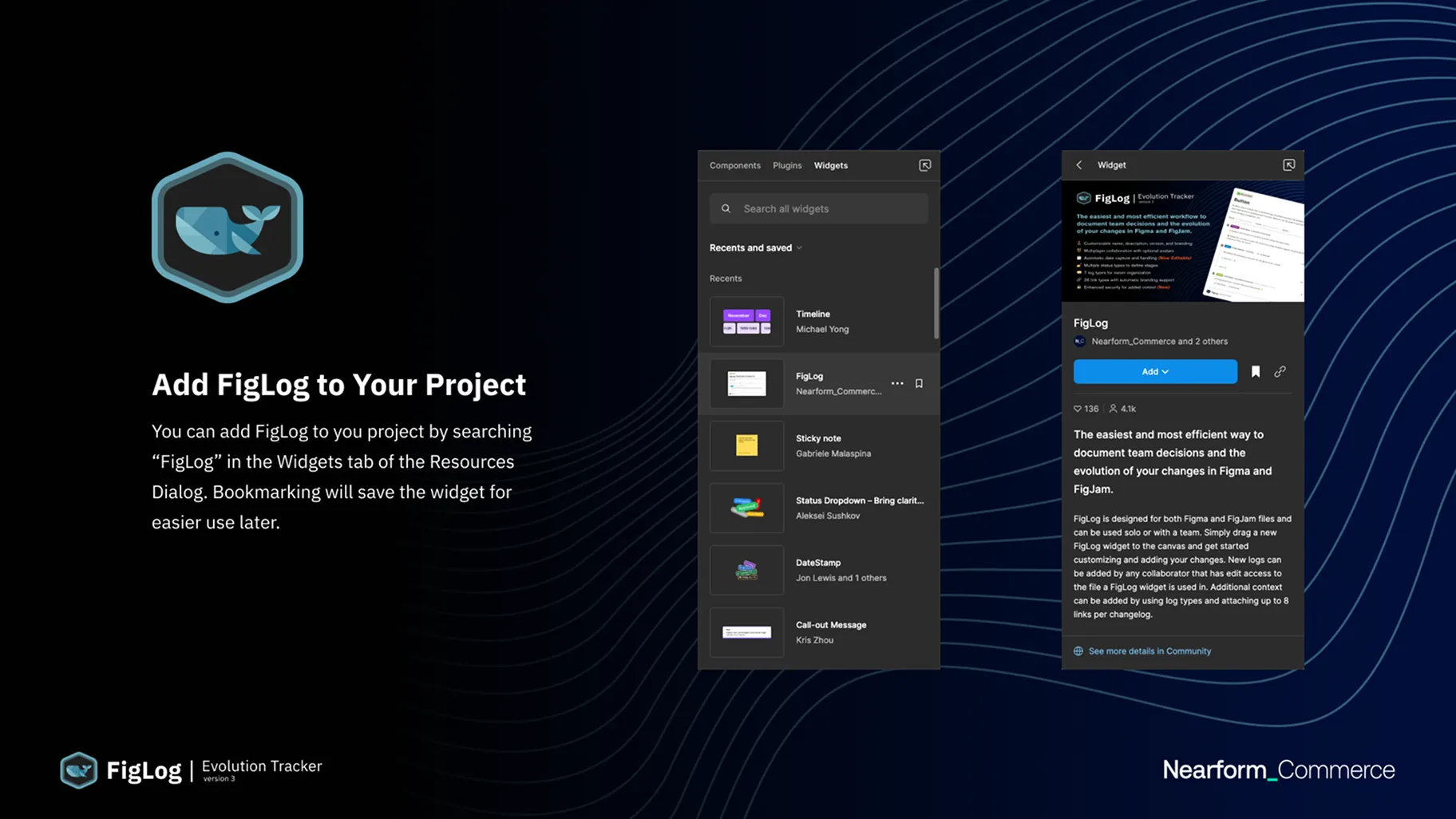Select the Widgets tab

pyautogui.click(x=830, y=166)
